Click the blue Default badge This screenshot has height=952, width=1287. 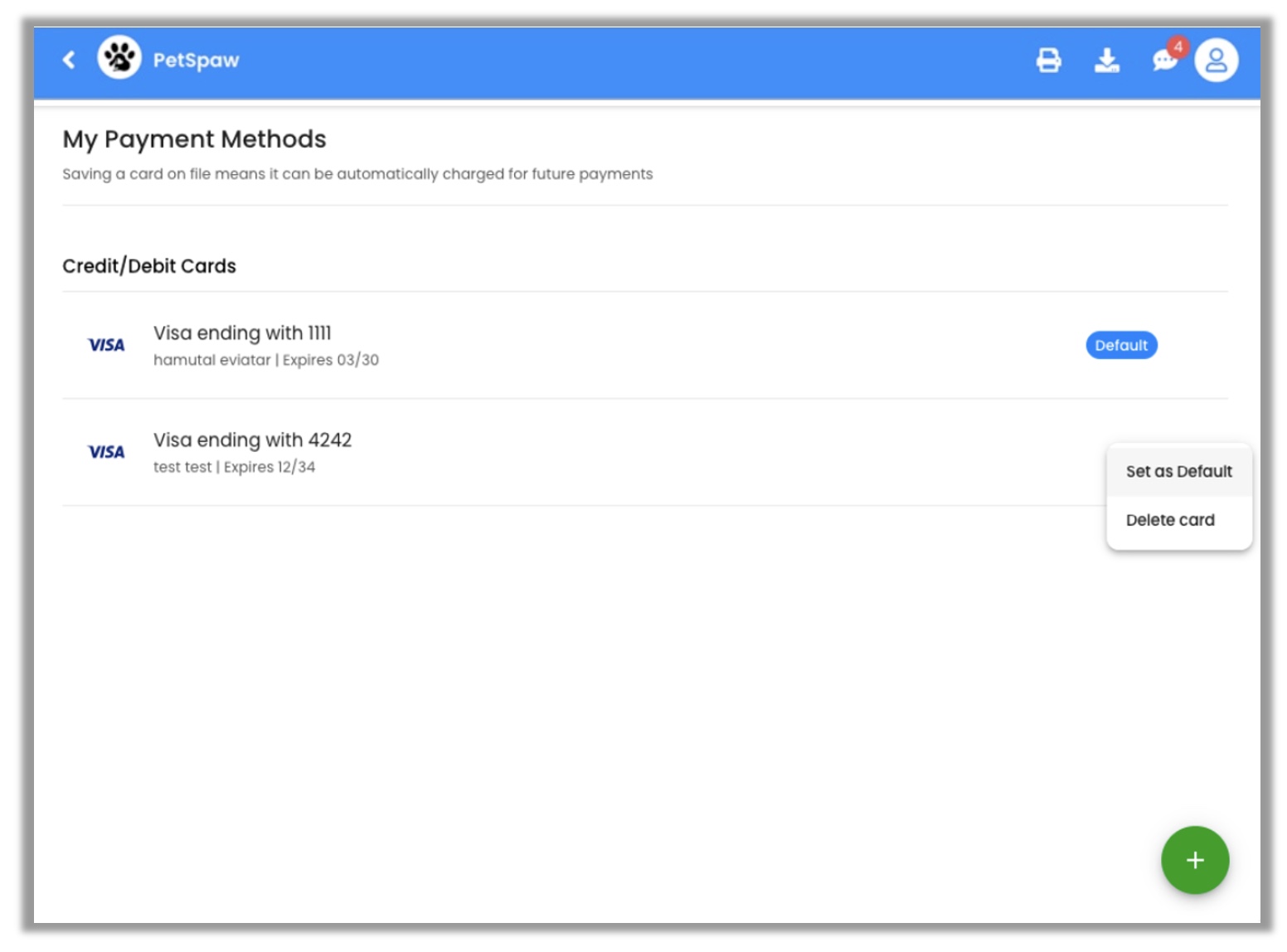click(1120, 345)
